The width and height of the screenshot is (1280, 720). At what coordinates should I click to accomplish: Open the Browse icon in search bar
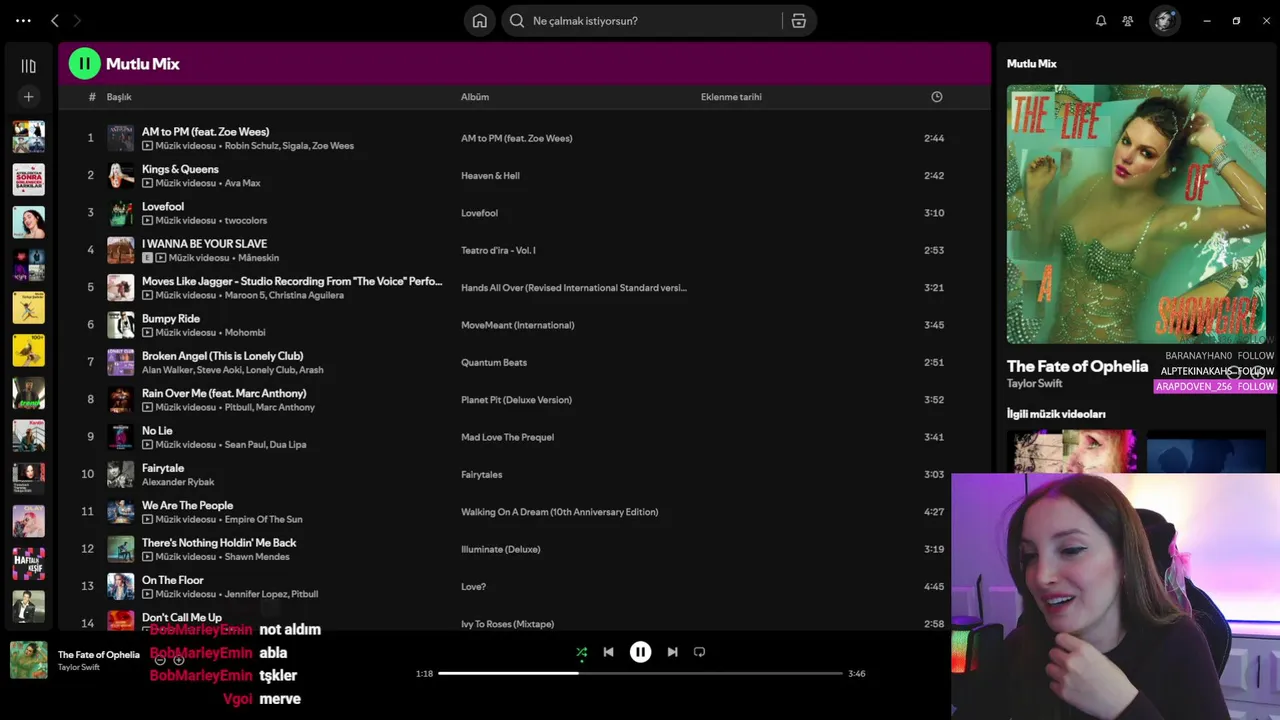click(x=799, y=21)
